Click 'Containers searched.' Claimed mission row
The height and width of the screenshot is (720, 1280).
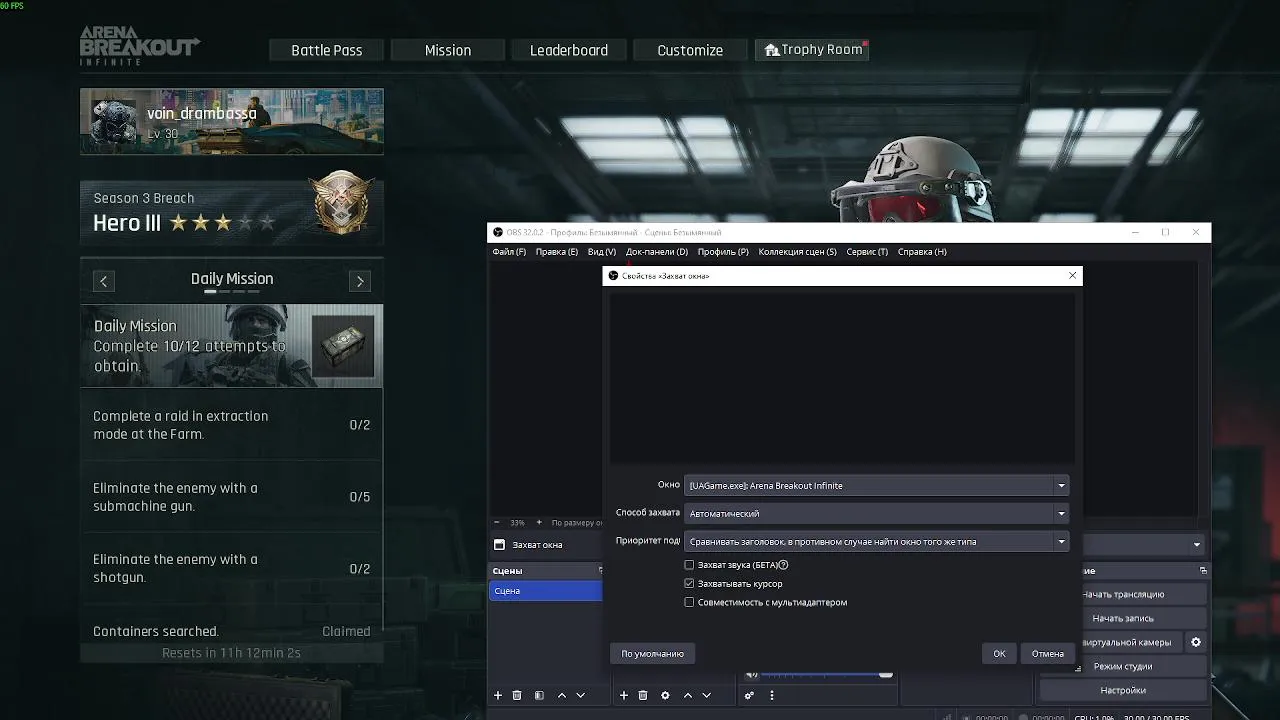(x=231, y=631)
